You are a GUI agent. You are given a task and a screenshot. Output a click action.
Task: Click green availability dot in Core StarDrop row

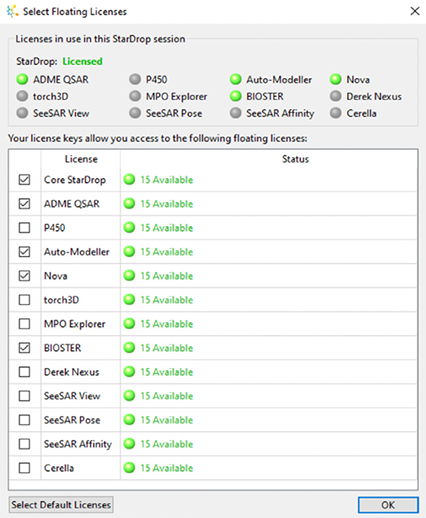pos(129,179)
